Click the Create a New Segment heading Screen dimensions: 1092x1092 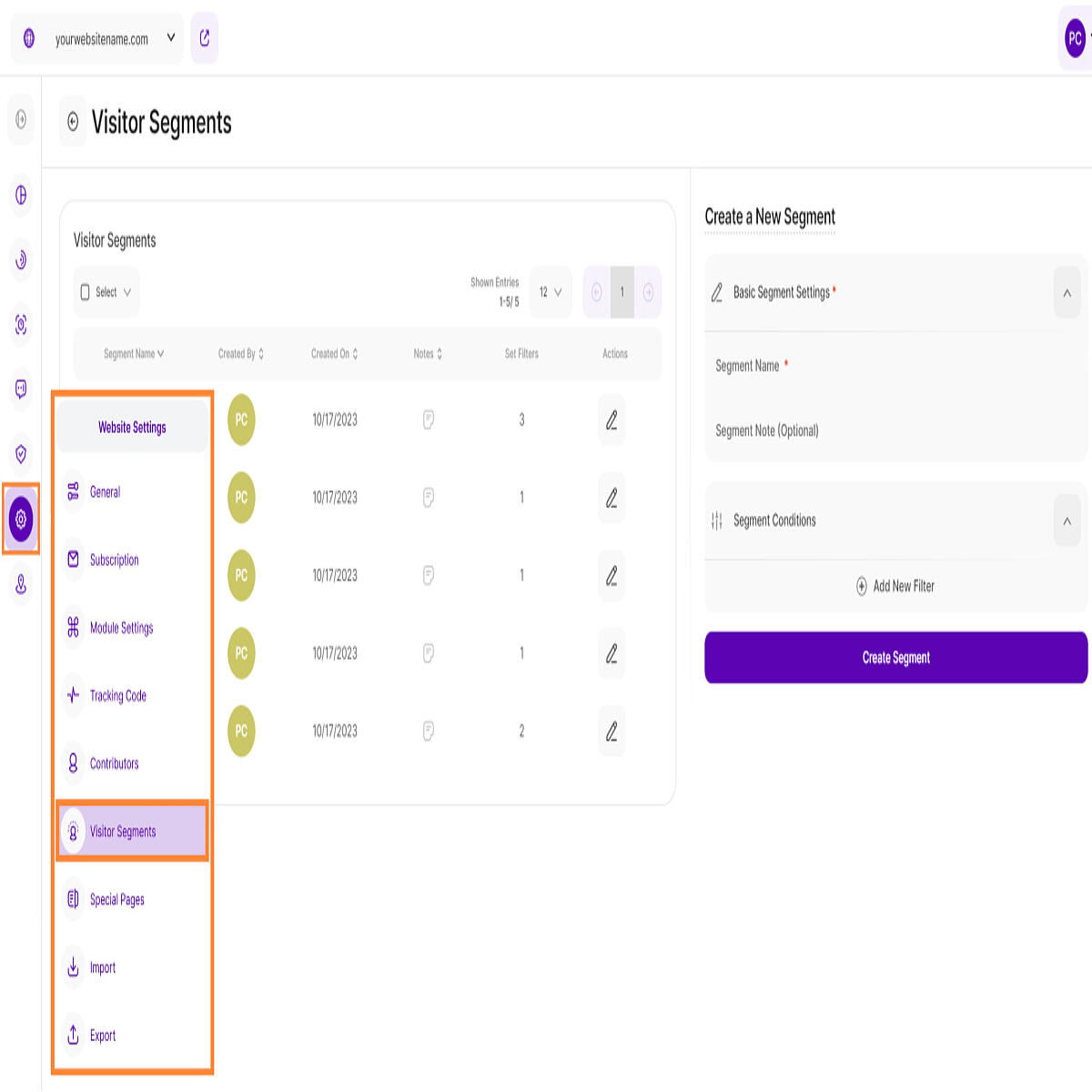770,217
